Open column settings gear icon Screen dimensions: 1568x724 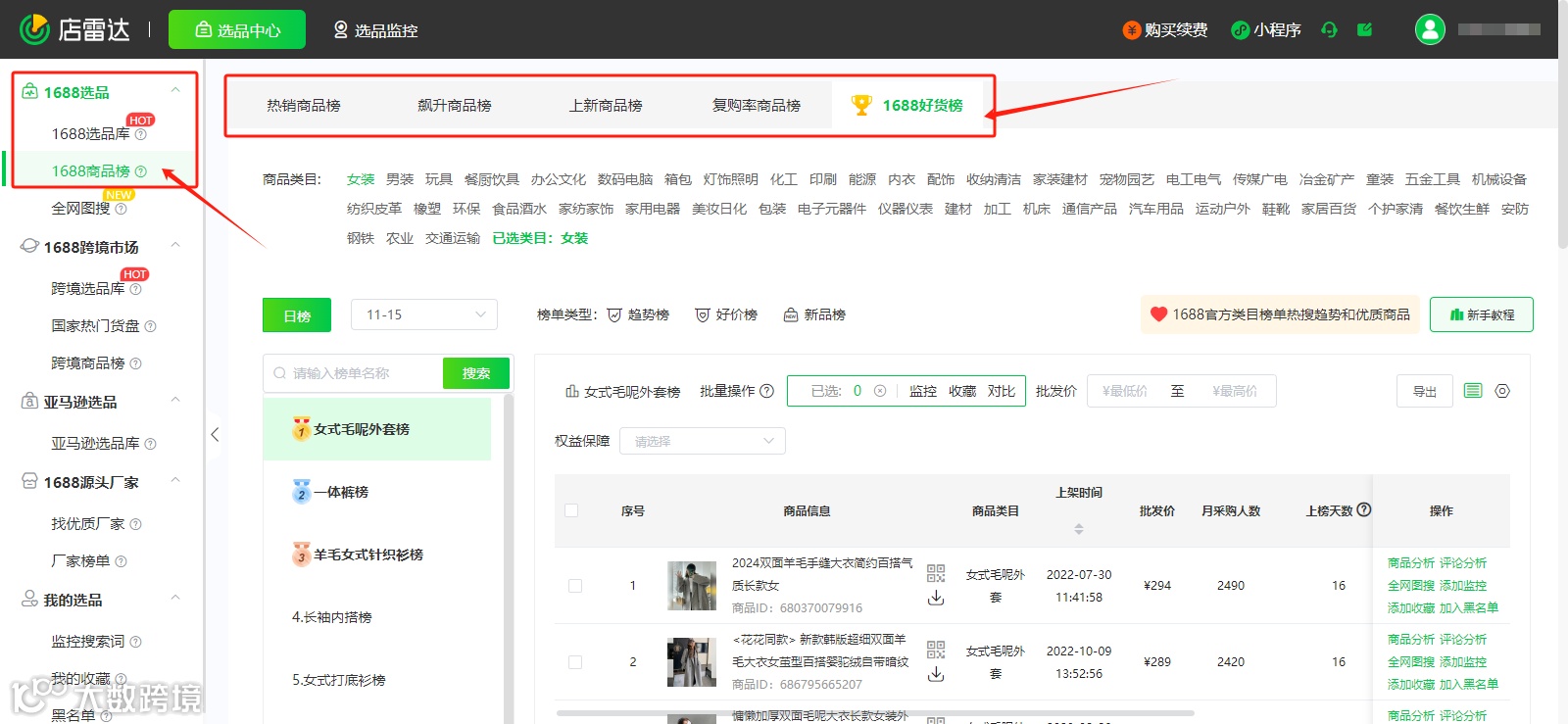1502,391
